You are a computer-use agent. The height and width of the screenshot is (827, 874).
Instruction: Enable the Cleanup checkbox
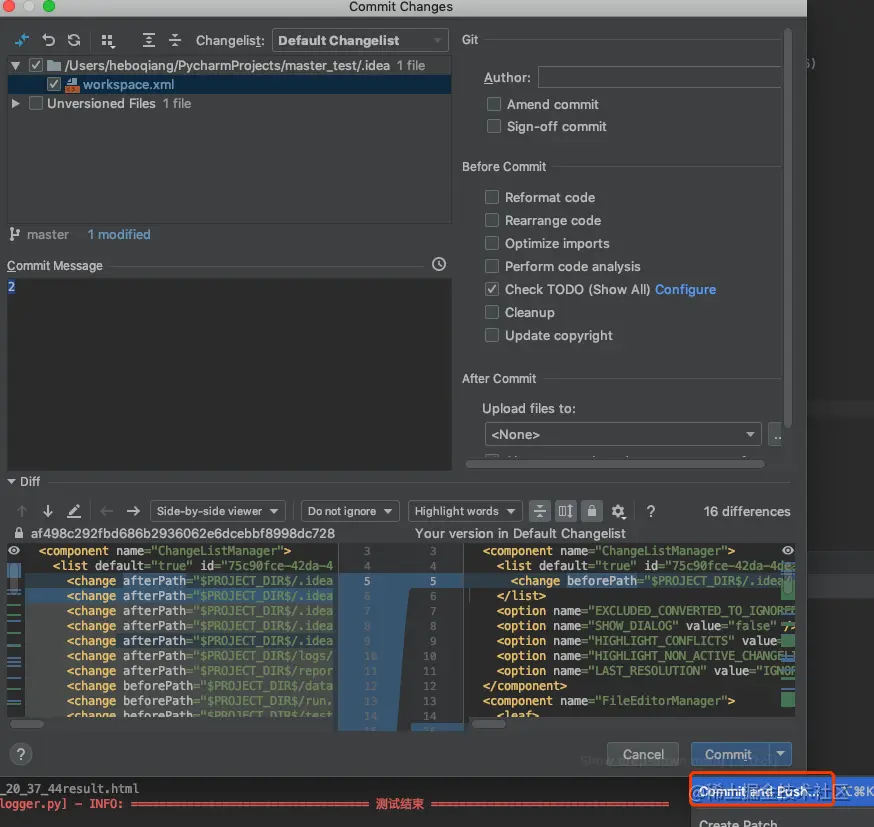click(492, 312)
